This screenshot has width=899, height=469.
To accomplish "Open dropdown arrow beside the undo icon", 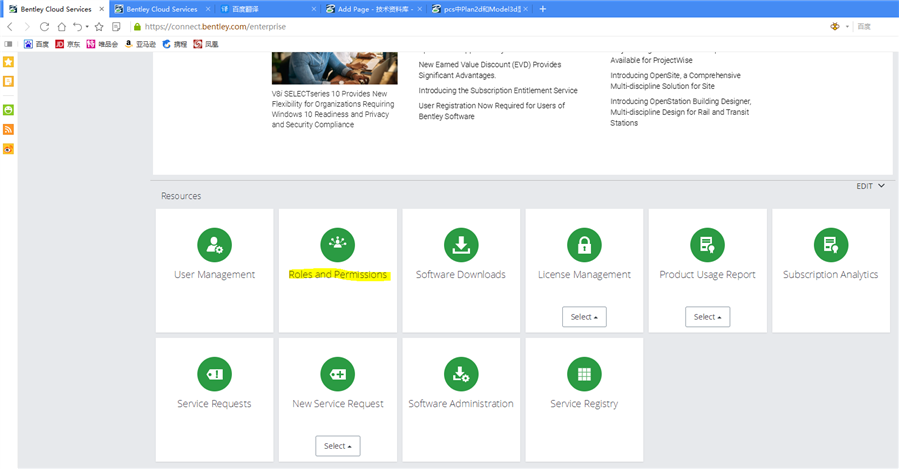I will (87, 27).
